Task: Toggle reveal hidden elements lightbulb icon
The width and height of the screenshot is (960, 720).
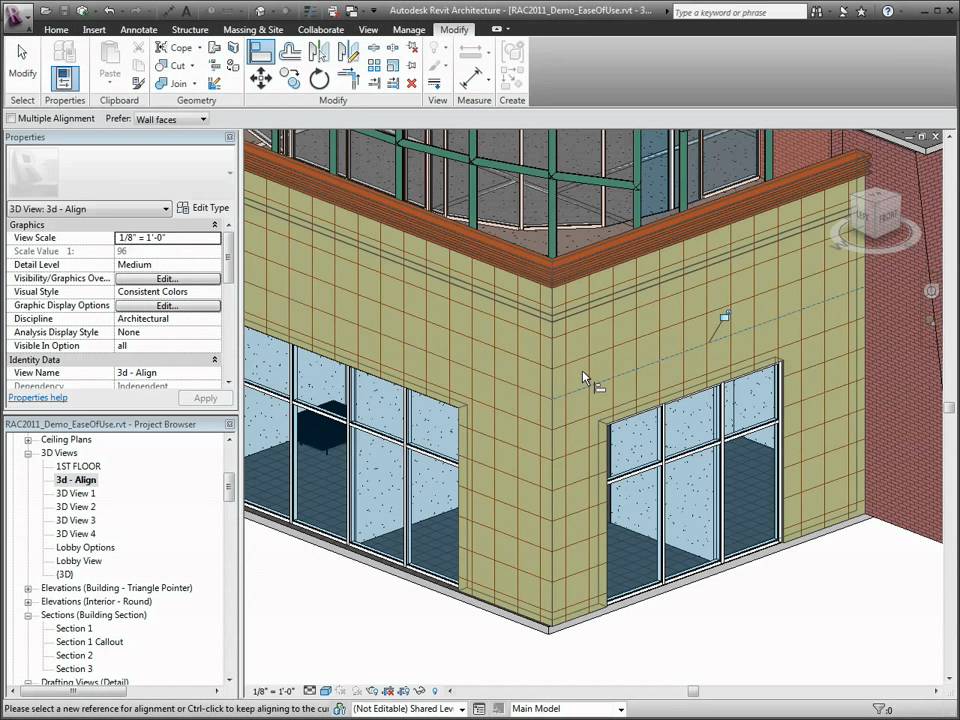Action: pyautogui.click(x=435, y=691)
